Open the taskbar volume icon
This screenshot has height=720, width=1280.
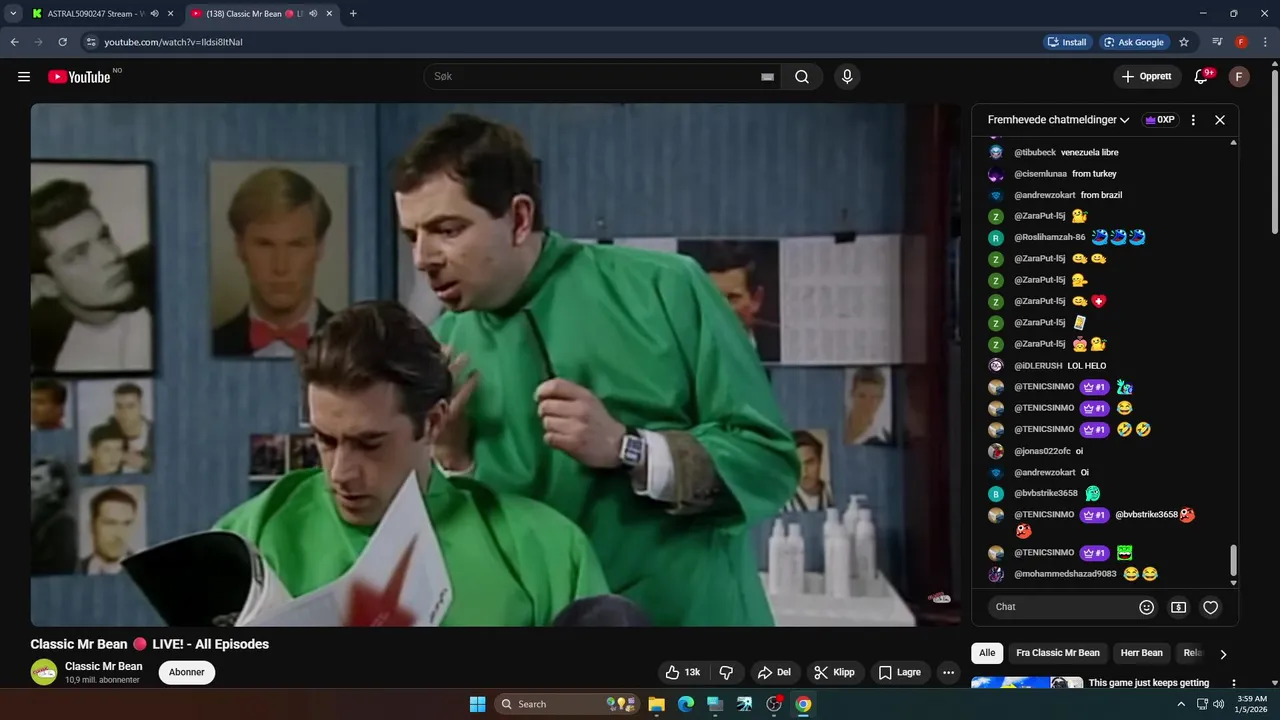pyautogui.click(x=1218, y=704)
